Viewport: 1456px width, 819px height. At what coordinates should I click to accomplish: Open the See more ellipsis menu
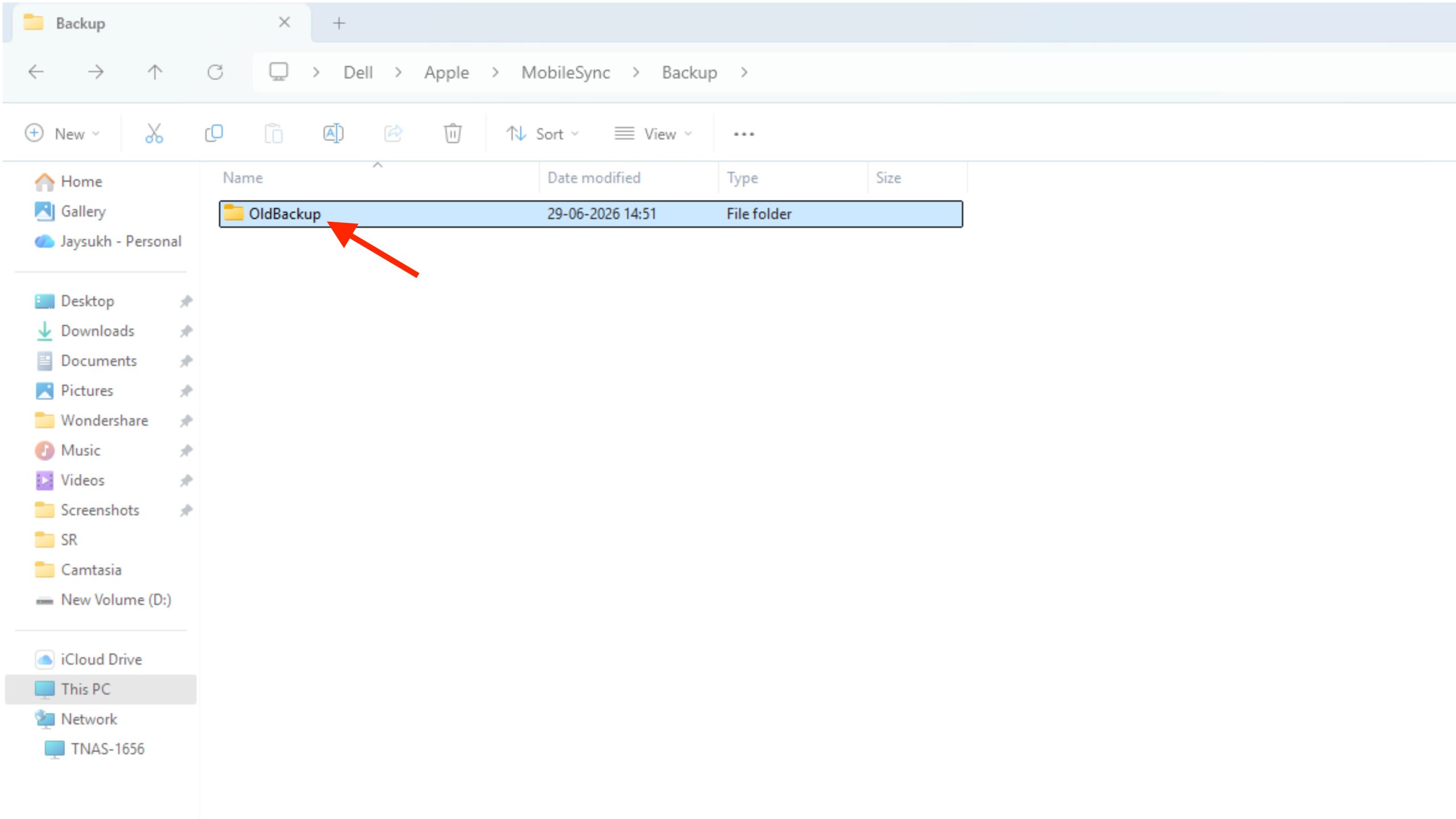[x=744, y=134]
